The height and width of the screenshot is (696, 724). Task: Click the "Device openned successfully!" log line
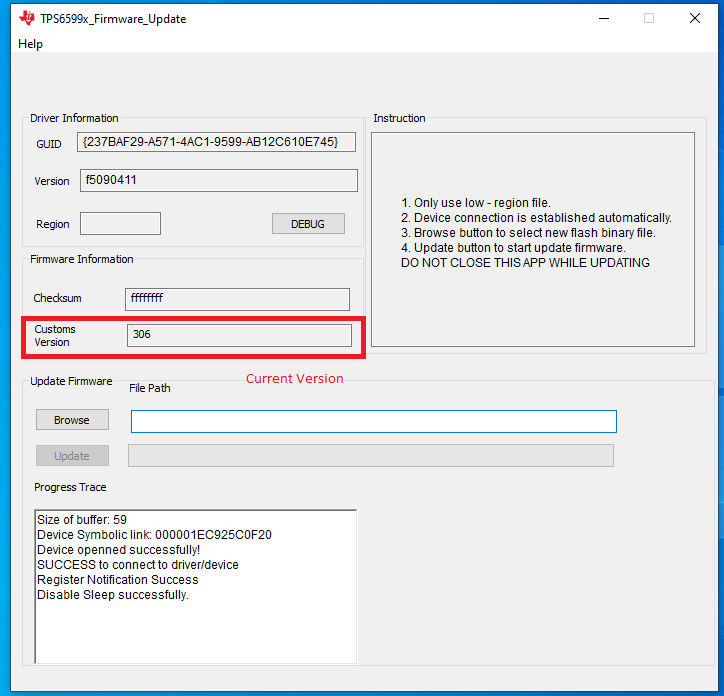pos(118,550)
